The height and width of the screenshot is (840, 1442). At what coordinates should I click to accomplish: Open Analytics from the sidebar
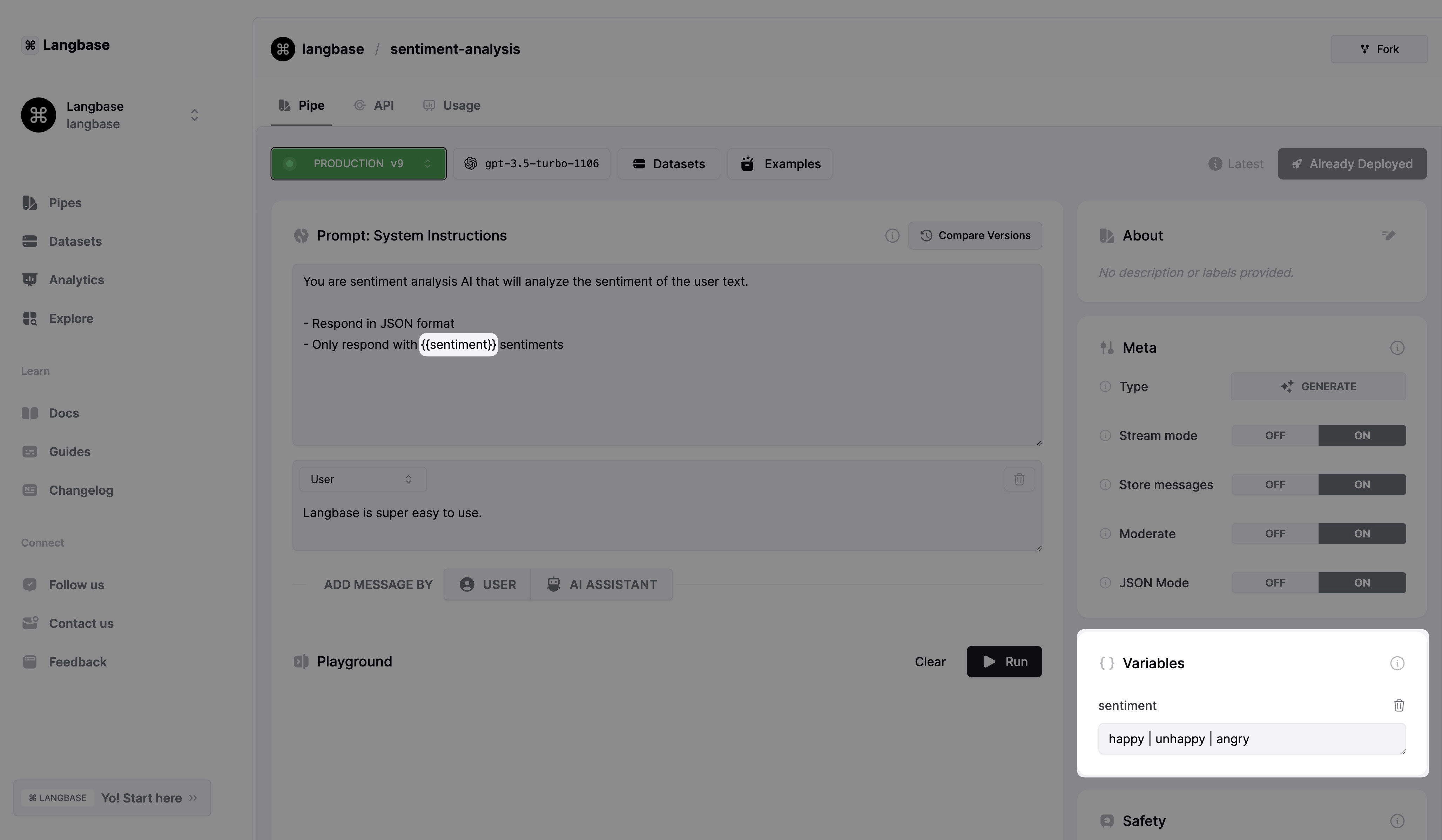pos(76,280)
